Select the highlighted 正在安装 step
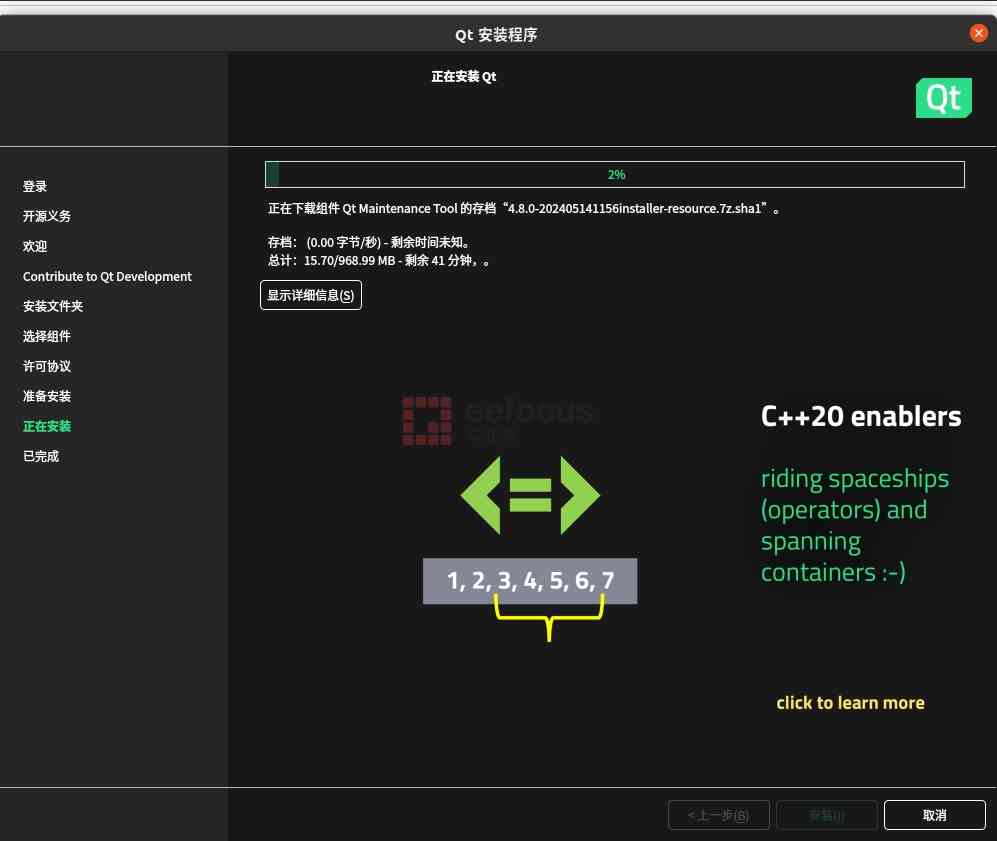This screenshot has width=997, height=841. [47, 426]
